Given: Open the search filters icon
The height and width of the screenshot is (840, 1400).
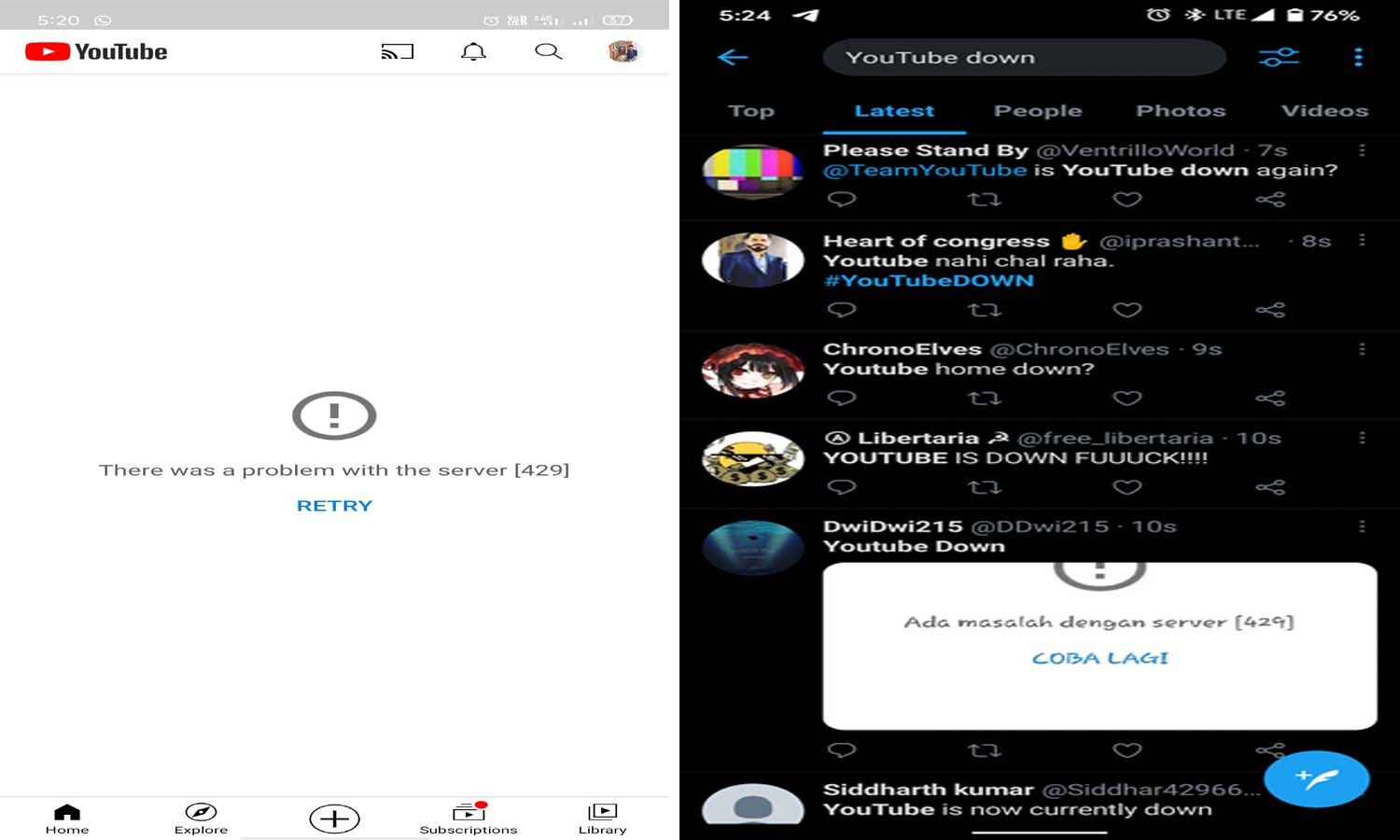Looking at the screenshot, I should coord(1279,58).
